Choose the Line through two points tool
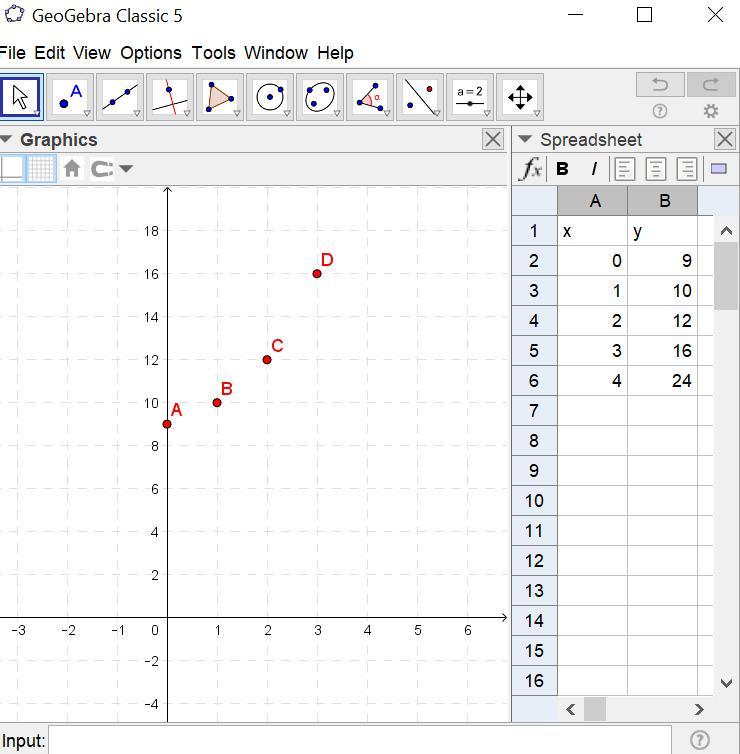Viewport: 740px width, 754px height. coord(120,97)
